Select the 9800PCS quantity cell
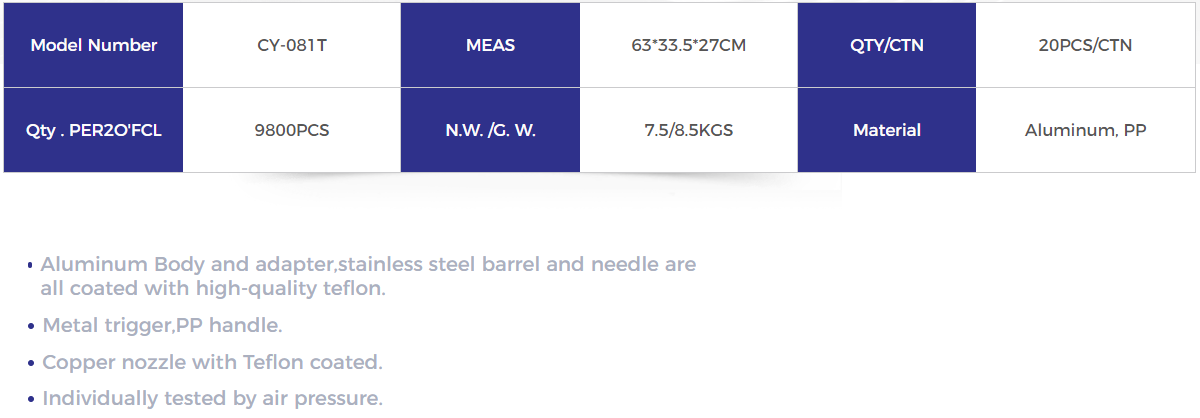 [x=292, y=130]
